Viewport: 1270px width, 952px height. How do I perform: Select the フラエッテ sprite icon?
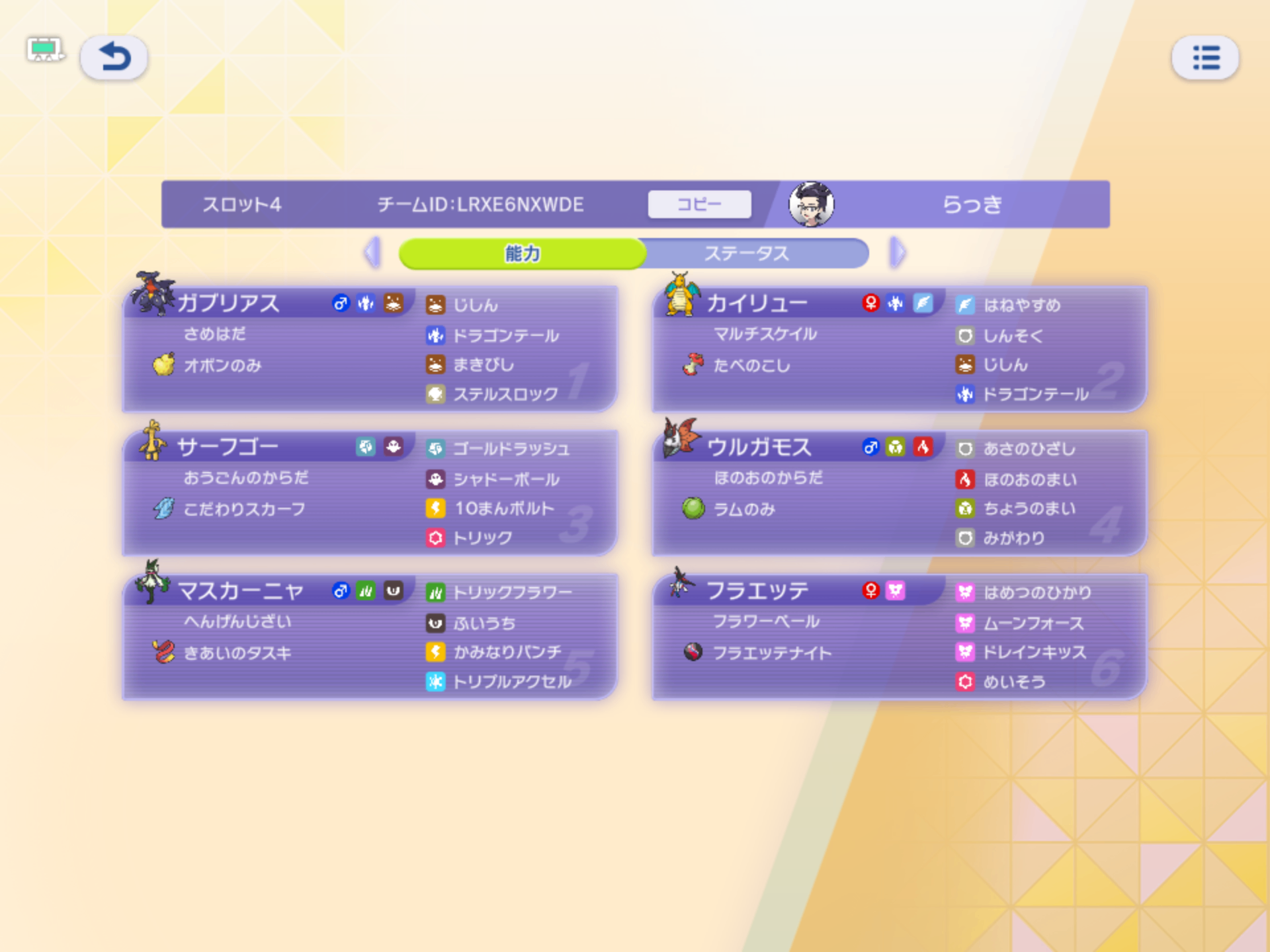tap(681, 582)
